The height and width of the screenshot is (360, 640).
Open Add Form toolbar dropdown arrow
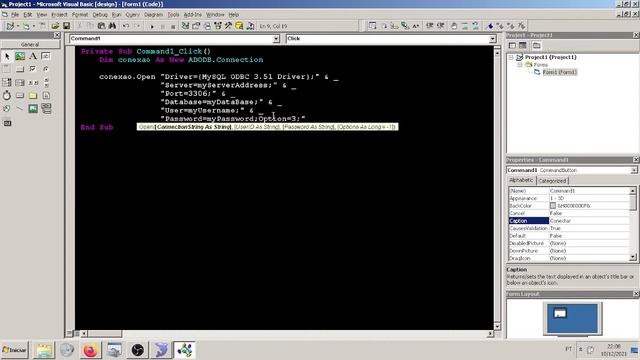point(33,26)
